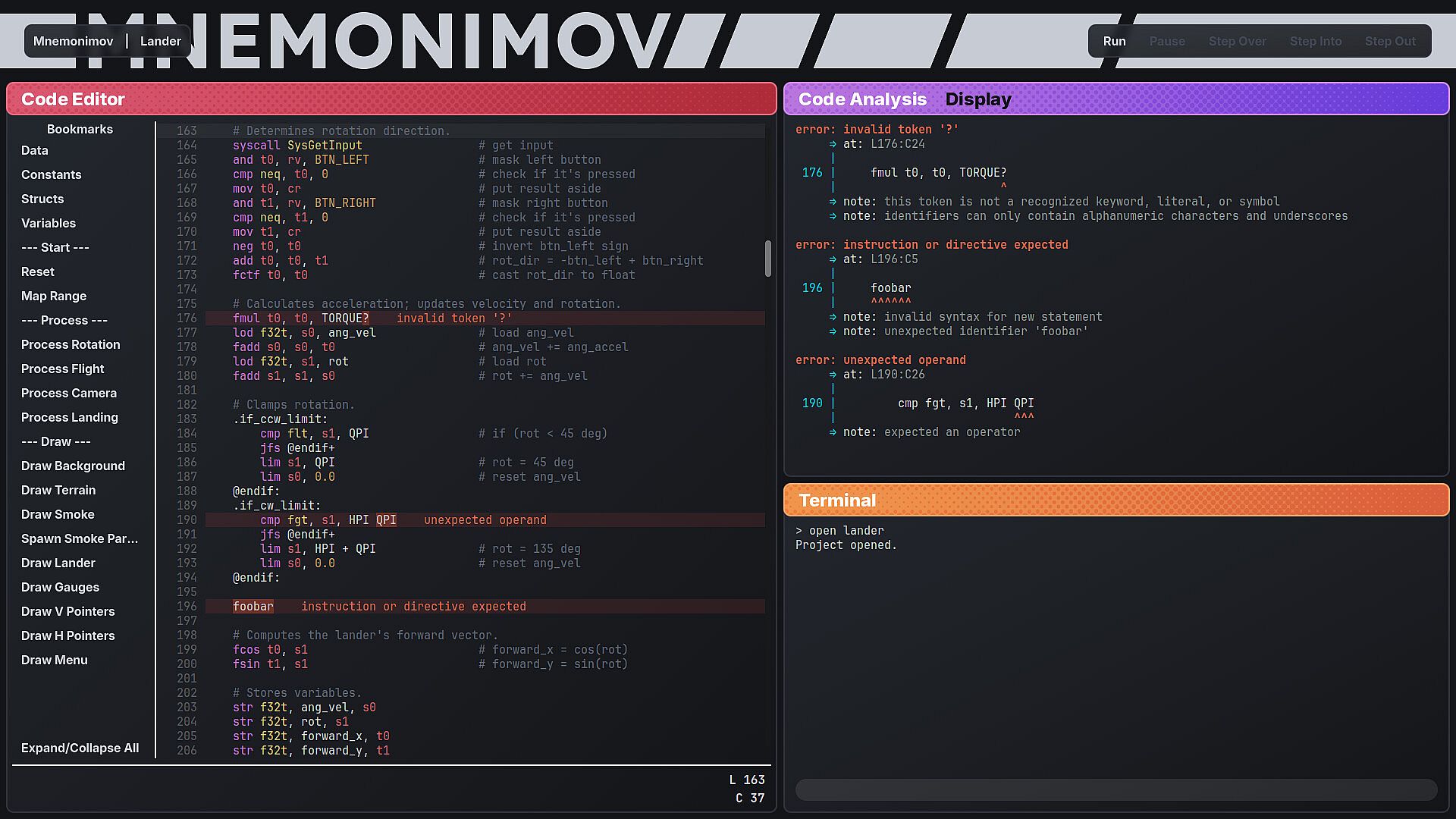Click error location L190:C26 in analysis
Viewport: 1456px width, 819px height.
click(897, 375)
